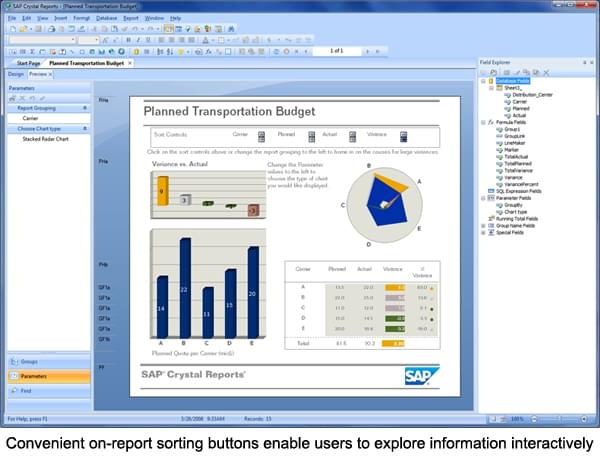Click the page number field 1 of 1
The height and width of the screenshot is (457, 600).
pyautogui.click(x=337, y=51)
